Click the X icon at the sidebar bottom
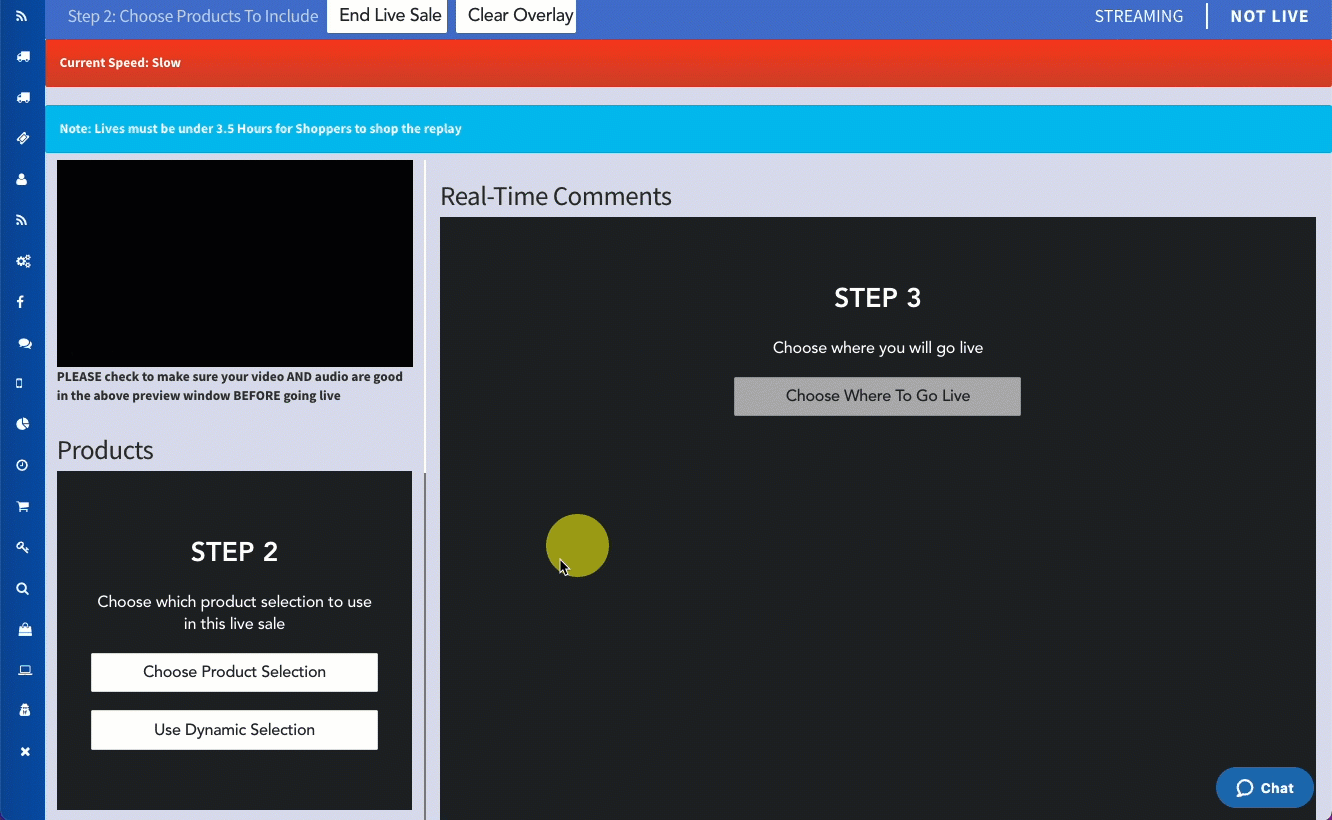Screen dimensions: 1332x820 tap(25, 752)
